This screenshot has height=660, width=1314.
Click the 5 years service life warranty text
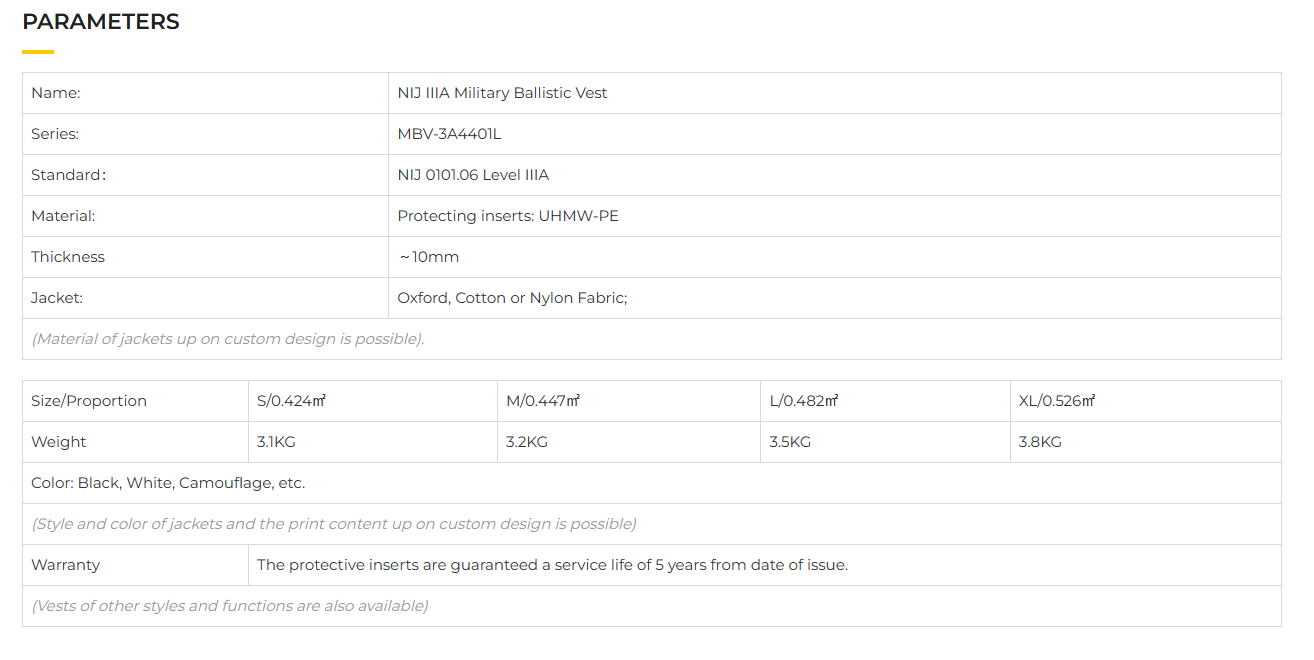click(x=552, y=565)
